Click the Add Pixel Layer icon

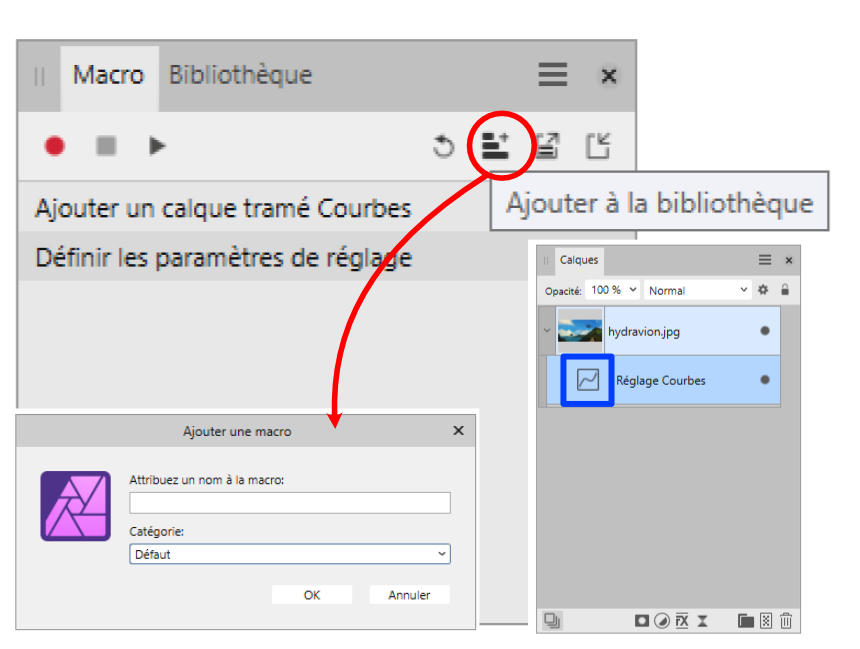(766, 621)
